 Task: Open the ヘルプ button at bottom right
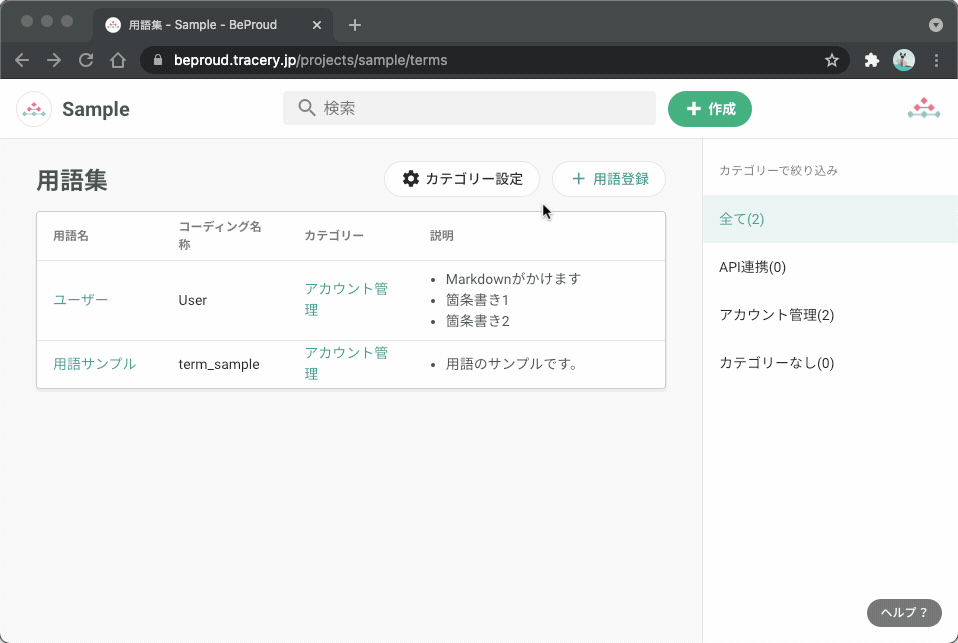coord(903,613)
